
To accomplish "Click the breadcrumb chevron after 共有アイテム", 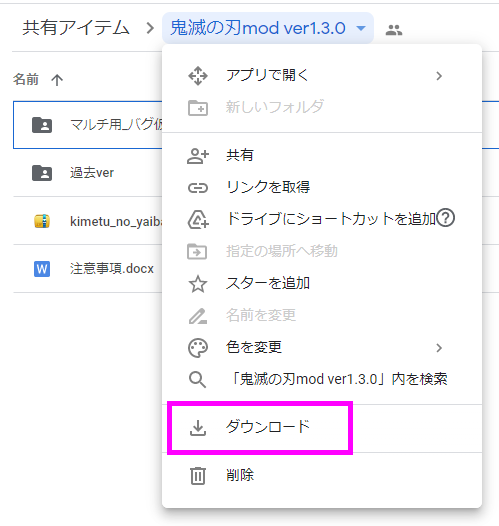I will pos(150,28).
